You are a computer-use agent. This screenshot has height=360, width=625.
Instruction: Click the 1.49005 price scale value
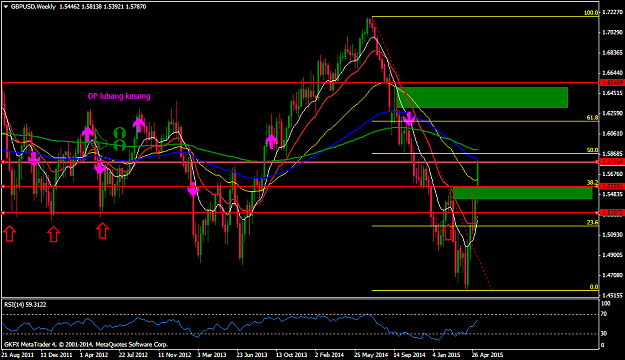[613, 255]
